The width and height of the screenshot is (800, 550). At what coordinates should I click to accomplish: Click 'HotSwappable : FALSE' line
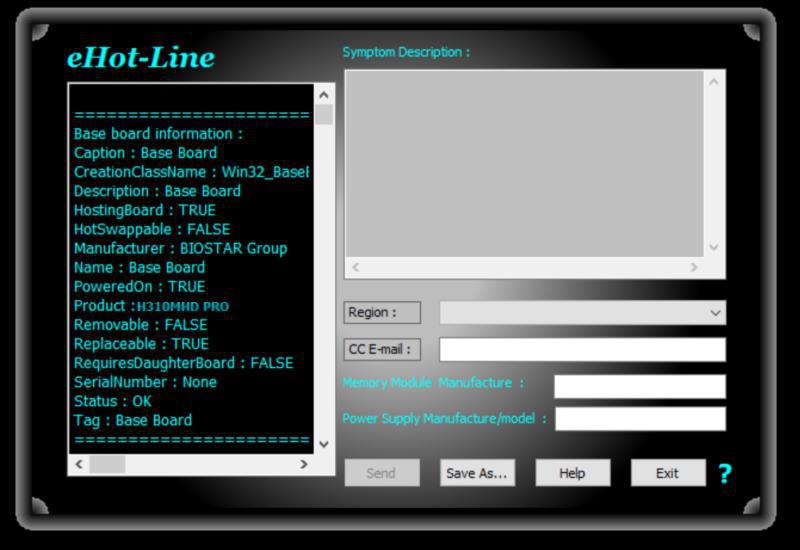(152, 229)
